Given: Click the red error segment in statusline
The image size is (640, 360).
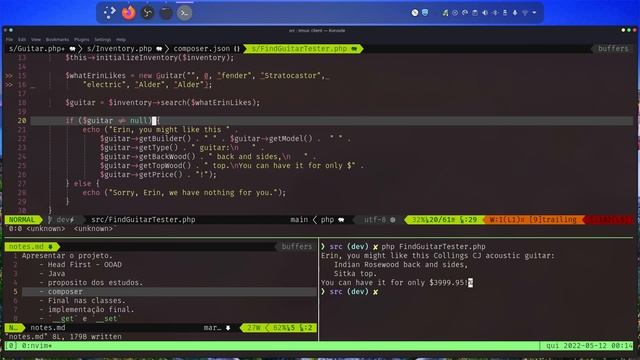Looking at the screenshot, I should point(609,220).
